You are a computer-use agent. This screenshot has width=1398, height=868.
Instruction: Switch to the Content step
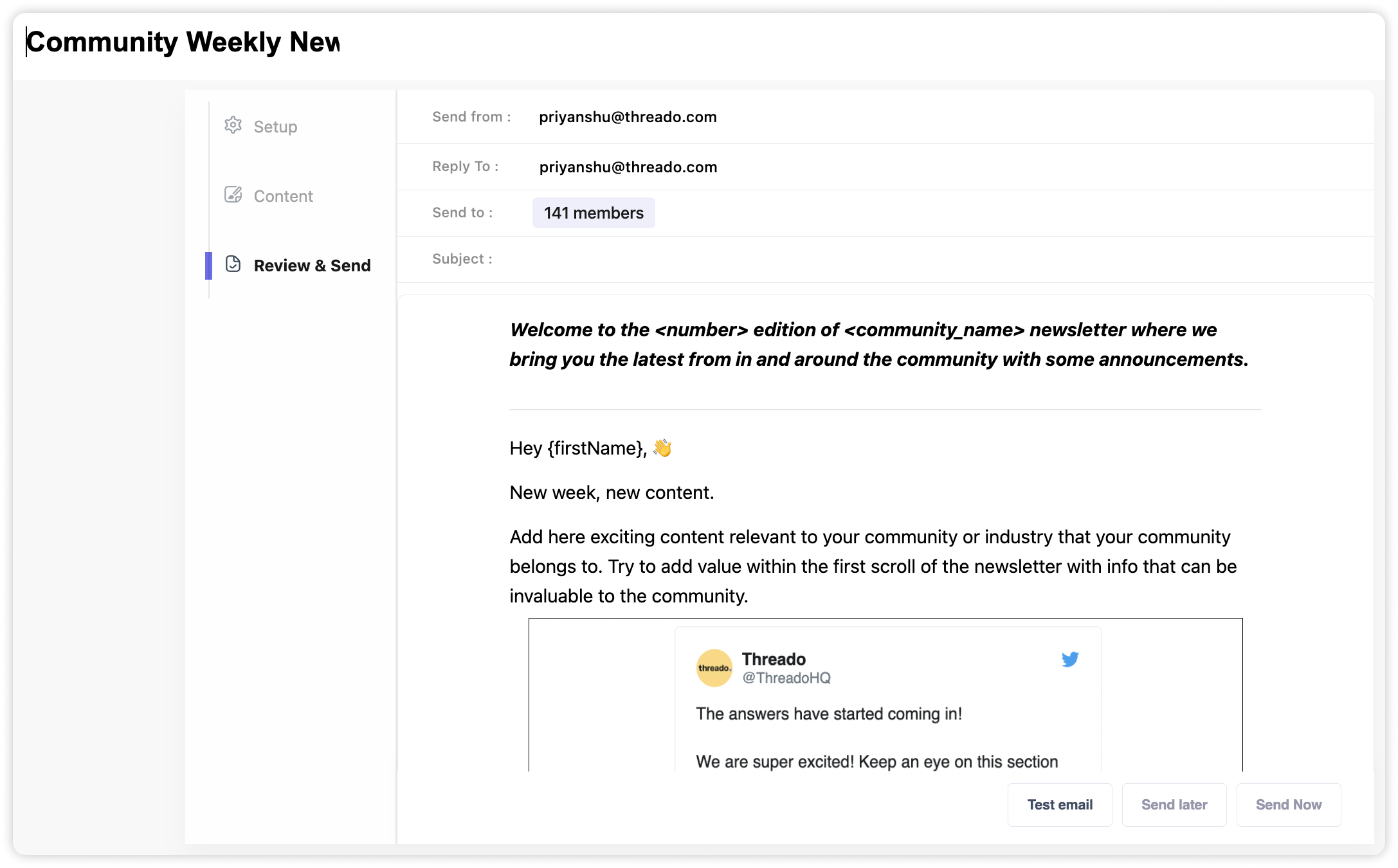point(283,196)
